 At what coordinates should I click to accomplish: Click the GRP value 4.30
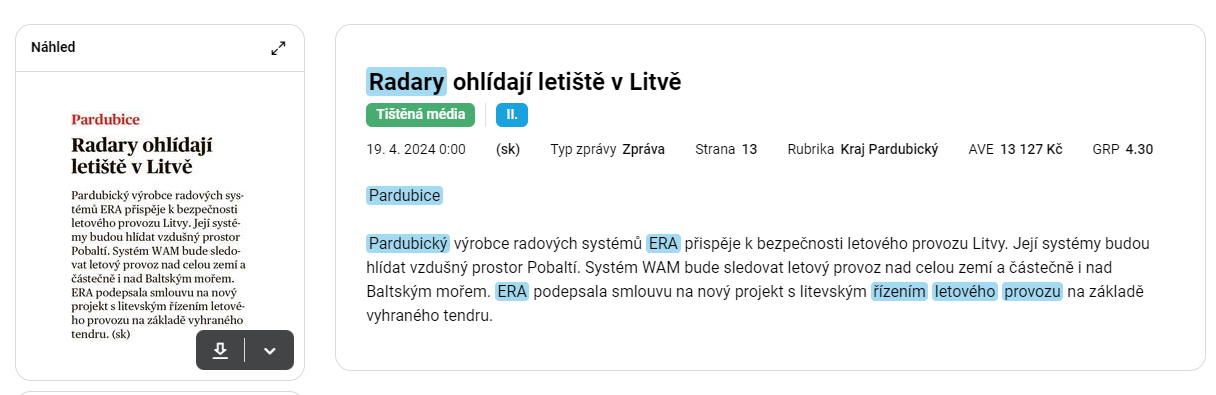pyautogui.click(x=1139, y=150)
